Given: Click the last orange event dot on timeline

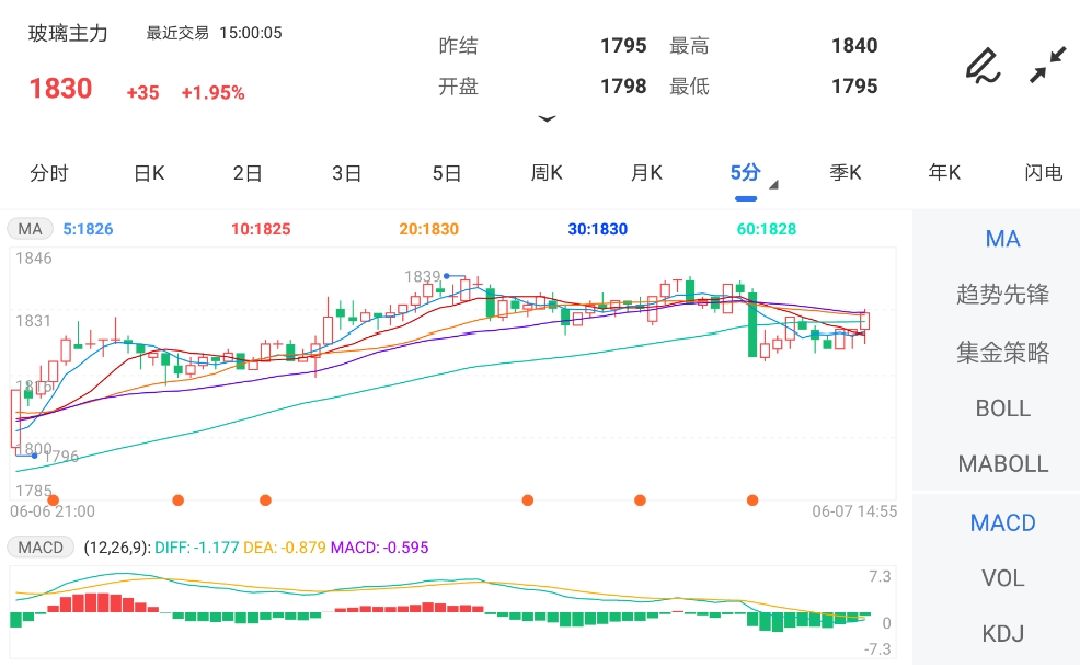Looking at the screenshot, I should tap(752, 500).
